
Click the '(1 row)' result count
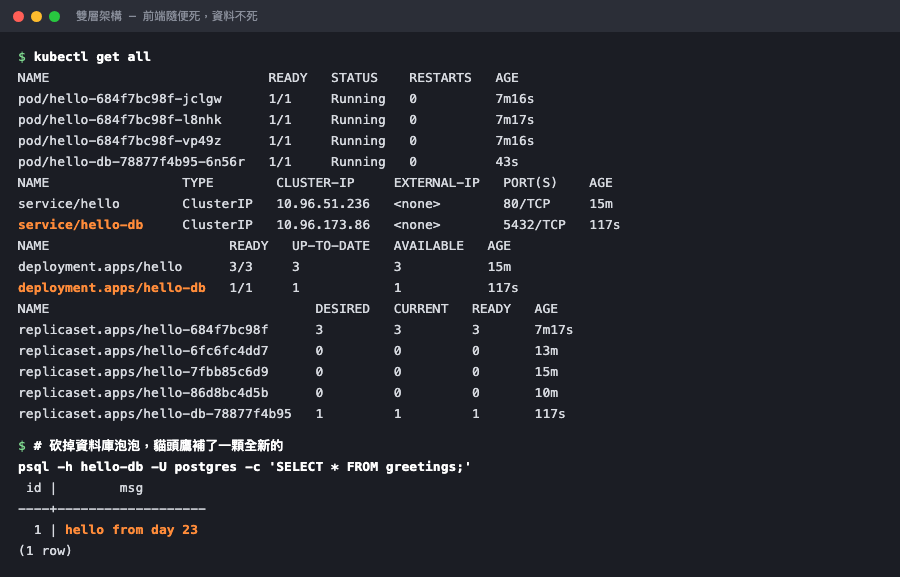(x=45, y=551)
